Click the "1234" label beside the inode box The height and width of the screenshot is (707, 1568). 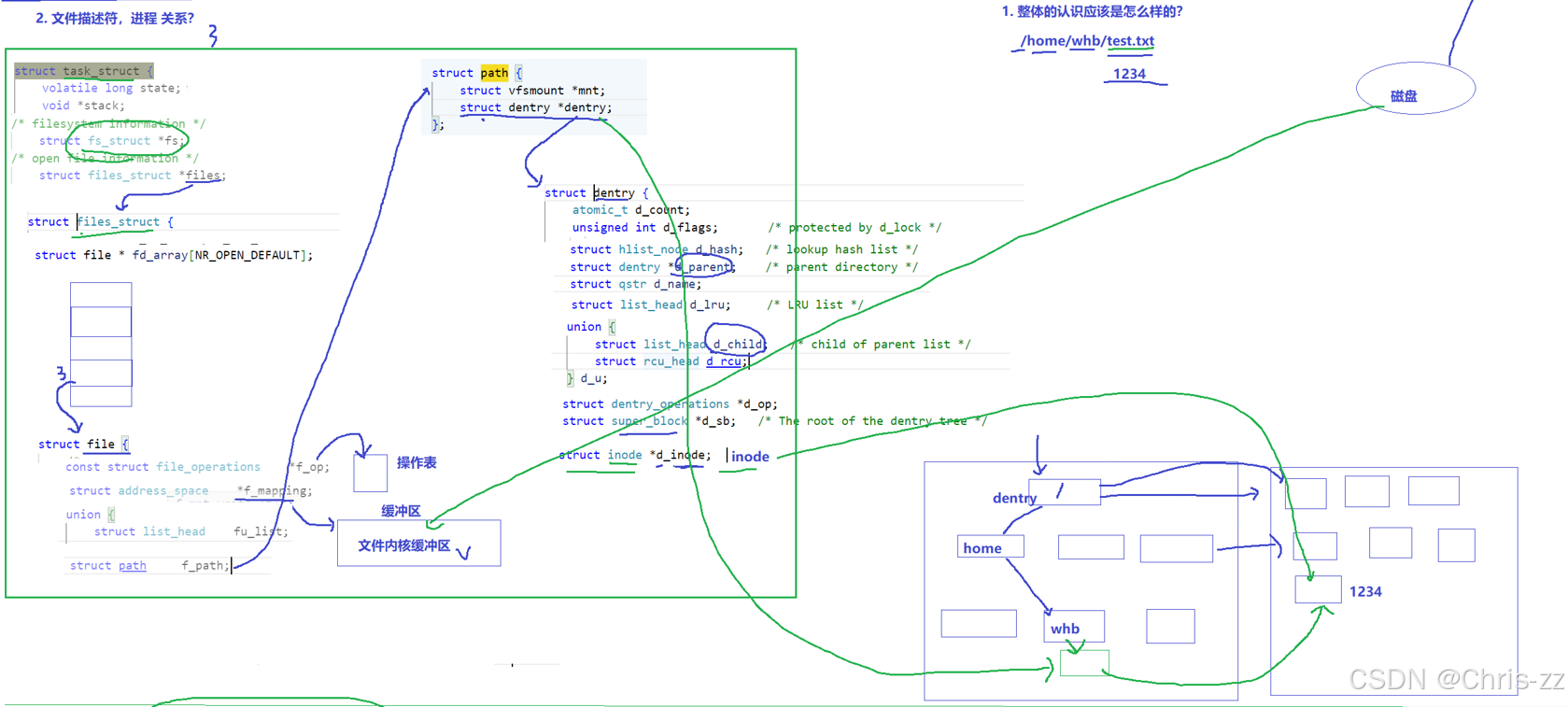1365,592
